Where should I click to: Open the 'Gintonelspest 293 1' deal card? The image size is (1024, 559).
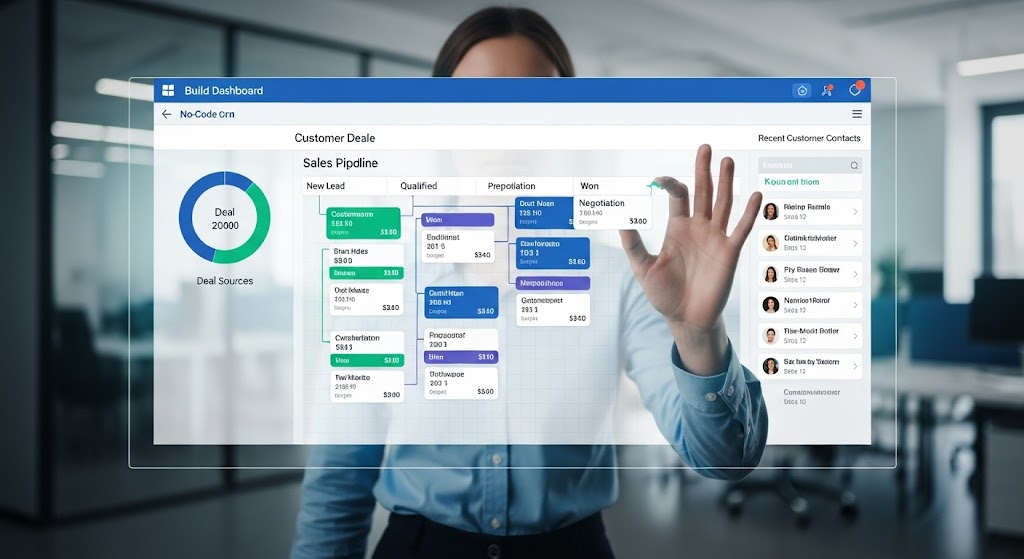(552, 309)
